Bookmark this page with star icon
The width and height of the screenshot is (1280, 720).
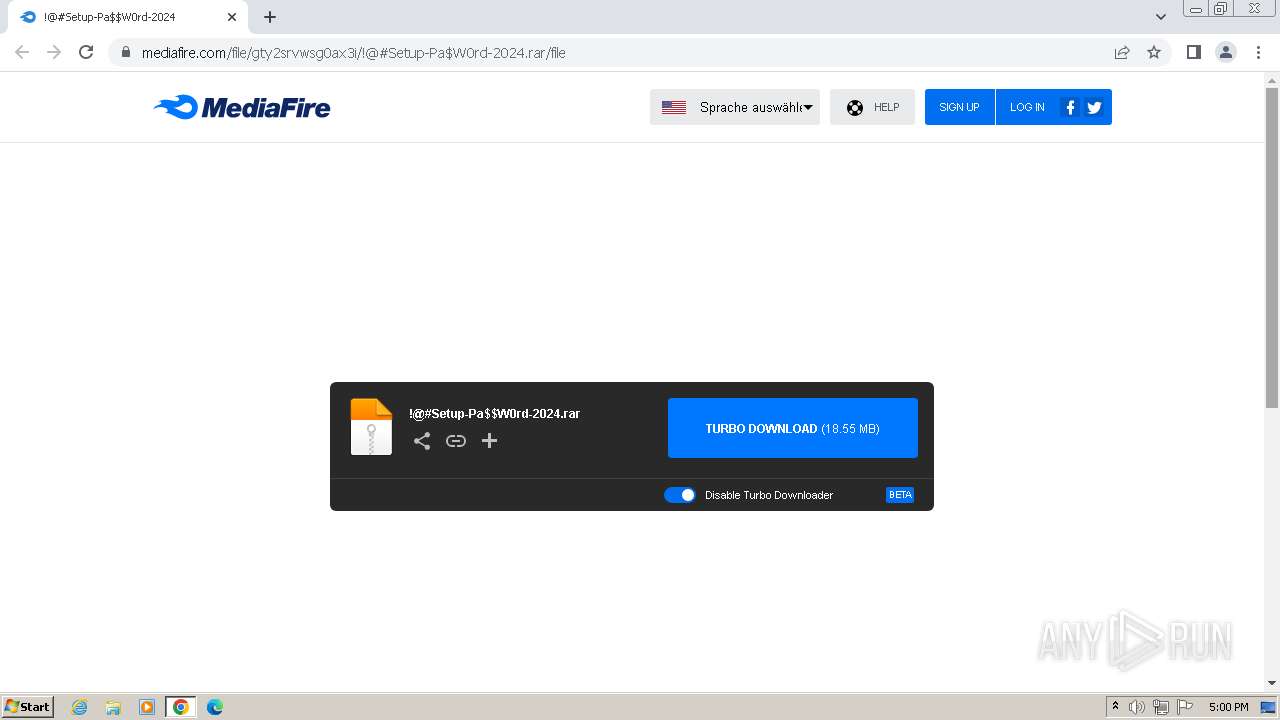click(x=1154, y=52)
